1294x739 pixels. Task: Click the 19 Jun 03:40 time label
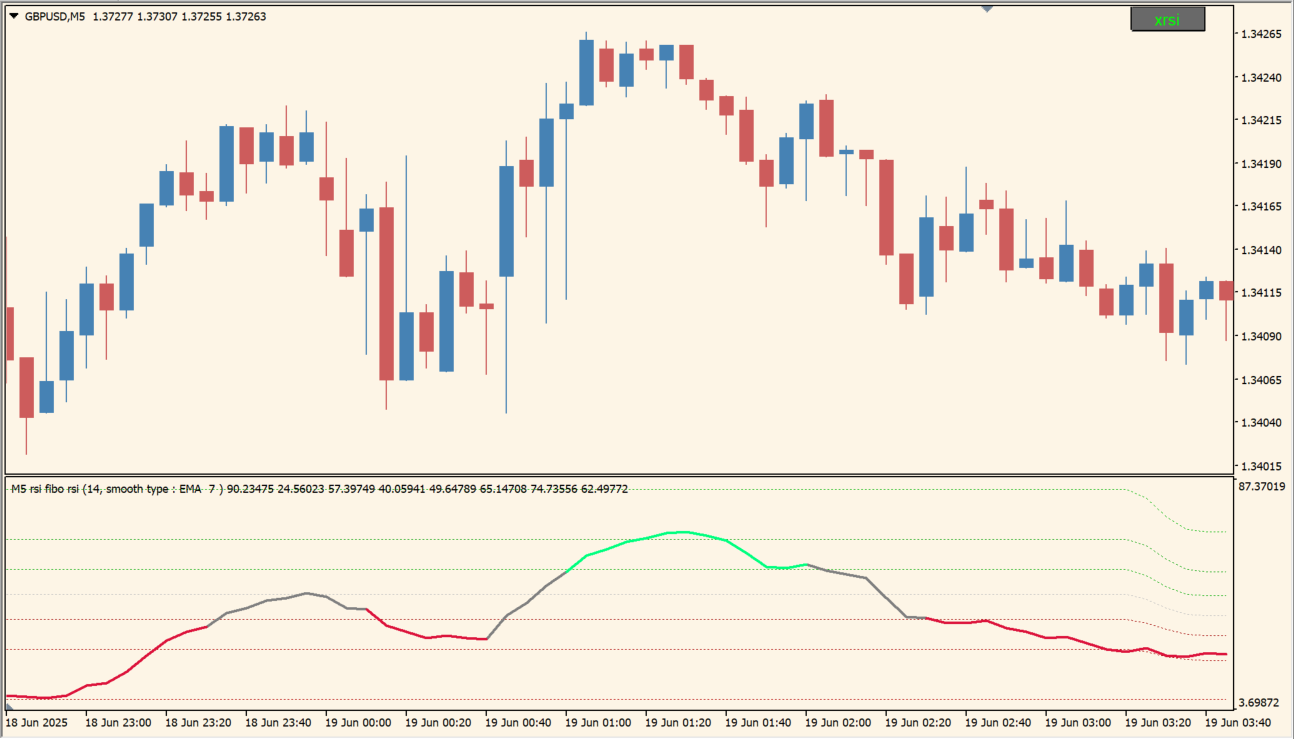(1238, 721)
